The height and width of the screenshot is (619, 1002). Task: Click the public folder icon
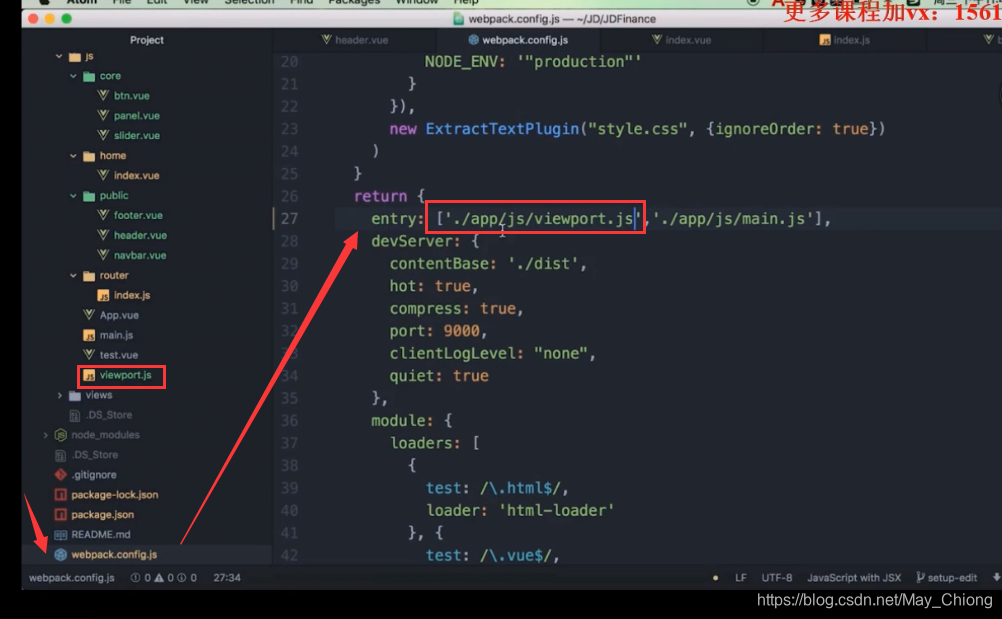(x=89, y=195)
